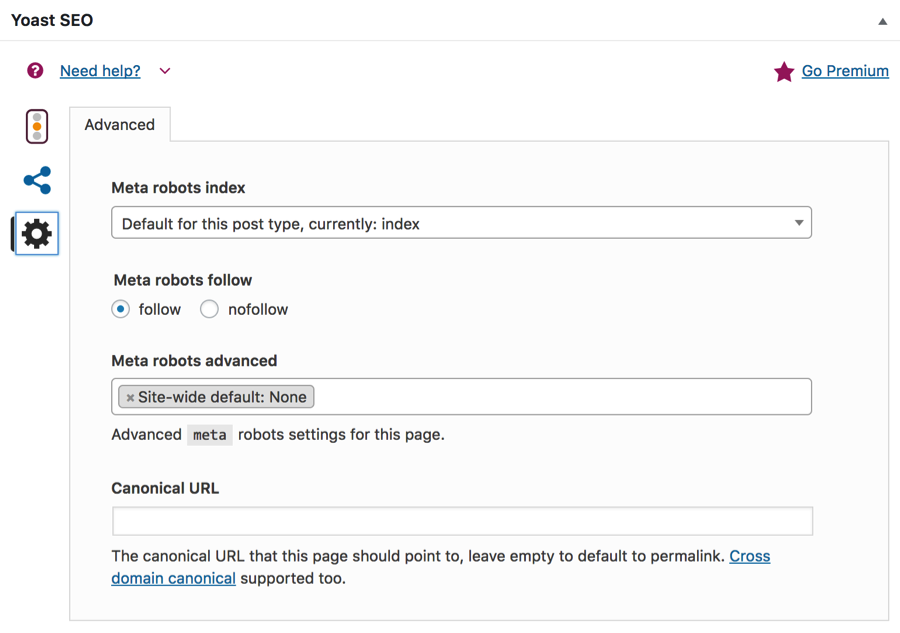Open the Need help? link

pyautogui.click(x=100, y=71)
